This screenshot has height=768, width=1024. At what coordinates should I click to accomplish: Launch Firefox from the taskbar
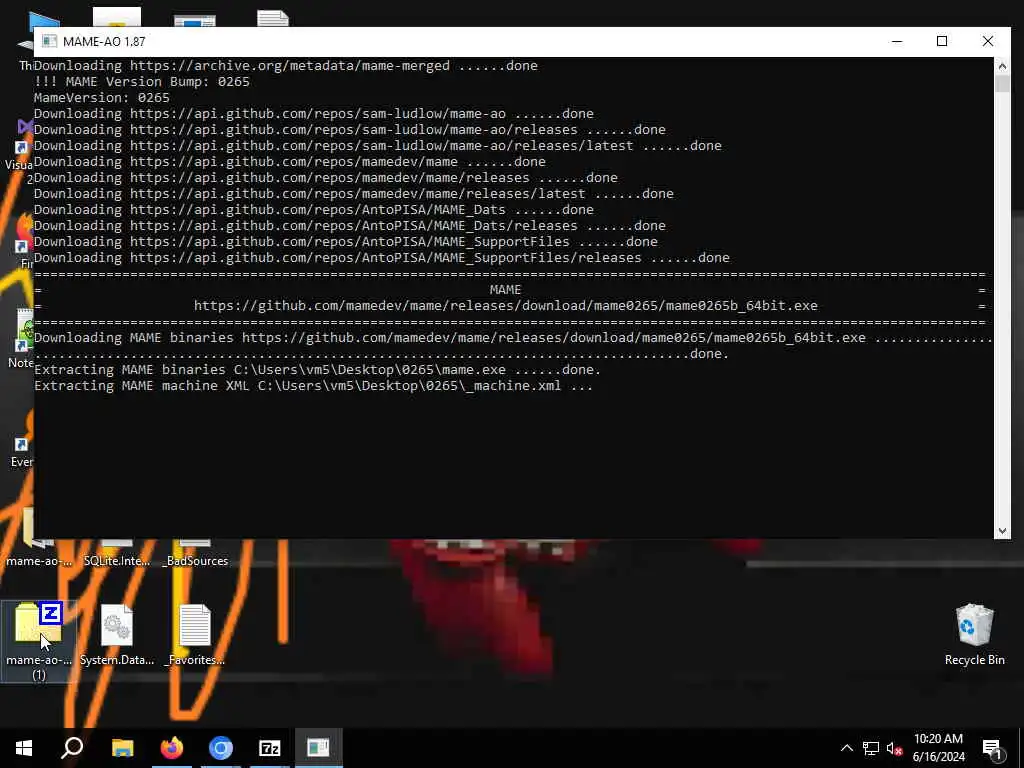[172, 748]
